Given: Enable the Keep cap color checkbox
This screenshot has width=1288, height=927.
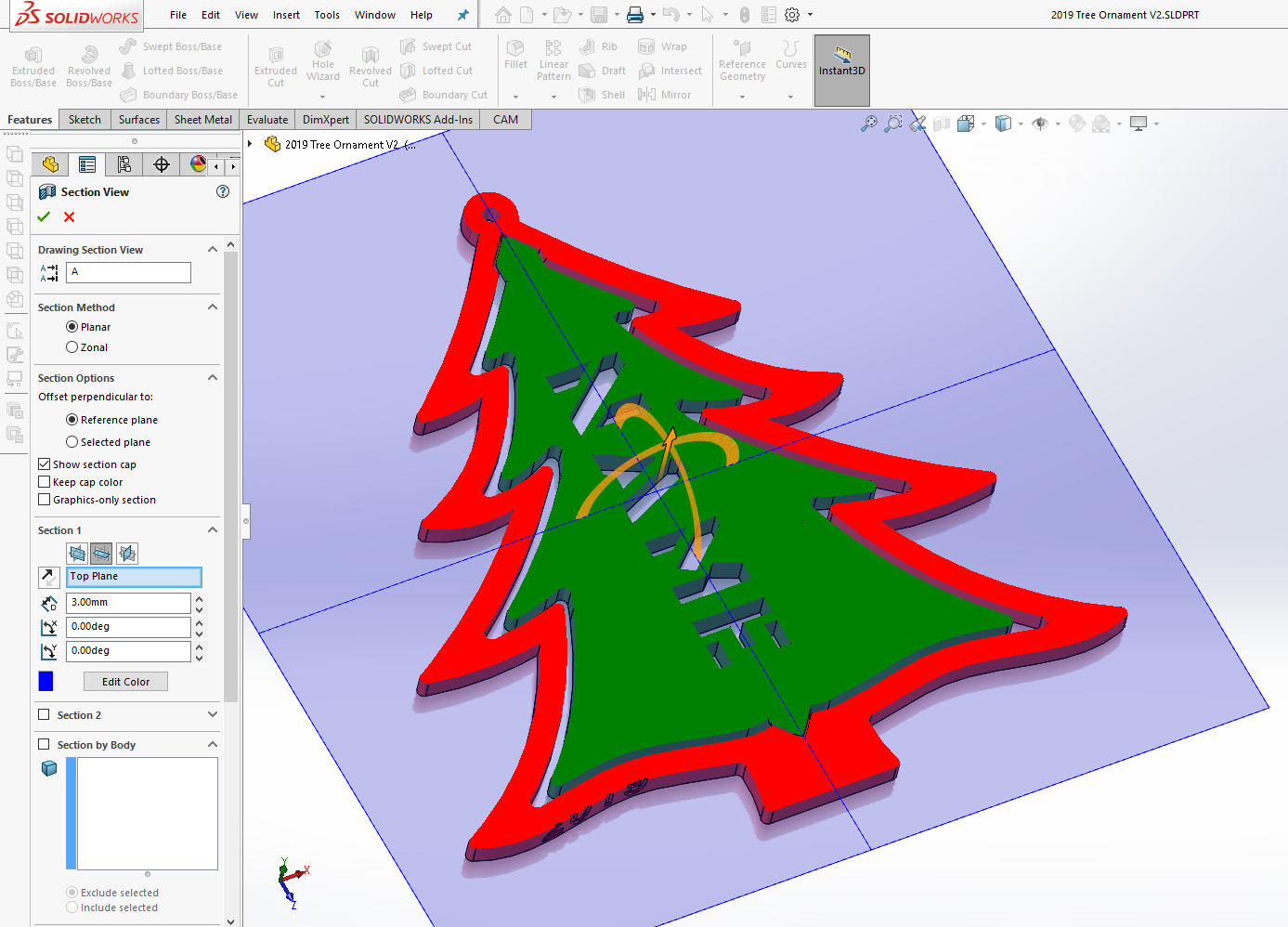Looking at the screenshot, I should [44, 482].
